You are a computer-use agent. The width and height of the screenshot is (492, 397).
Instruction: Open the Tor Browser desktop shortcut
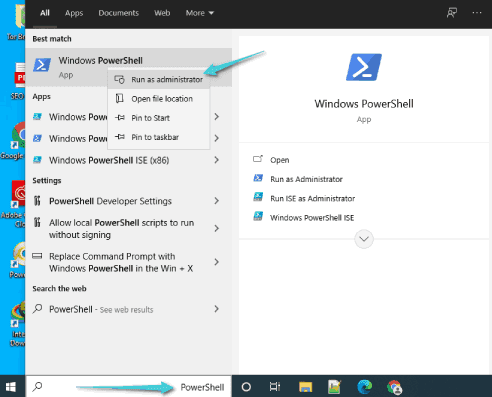click(x=17, y=22)
